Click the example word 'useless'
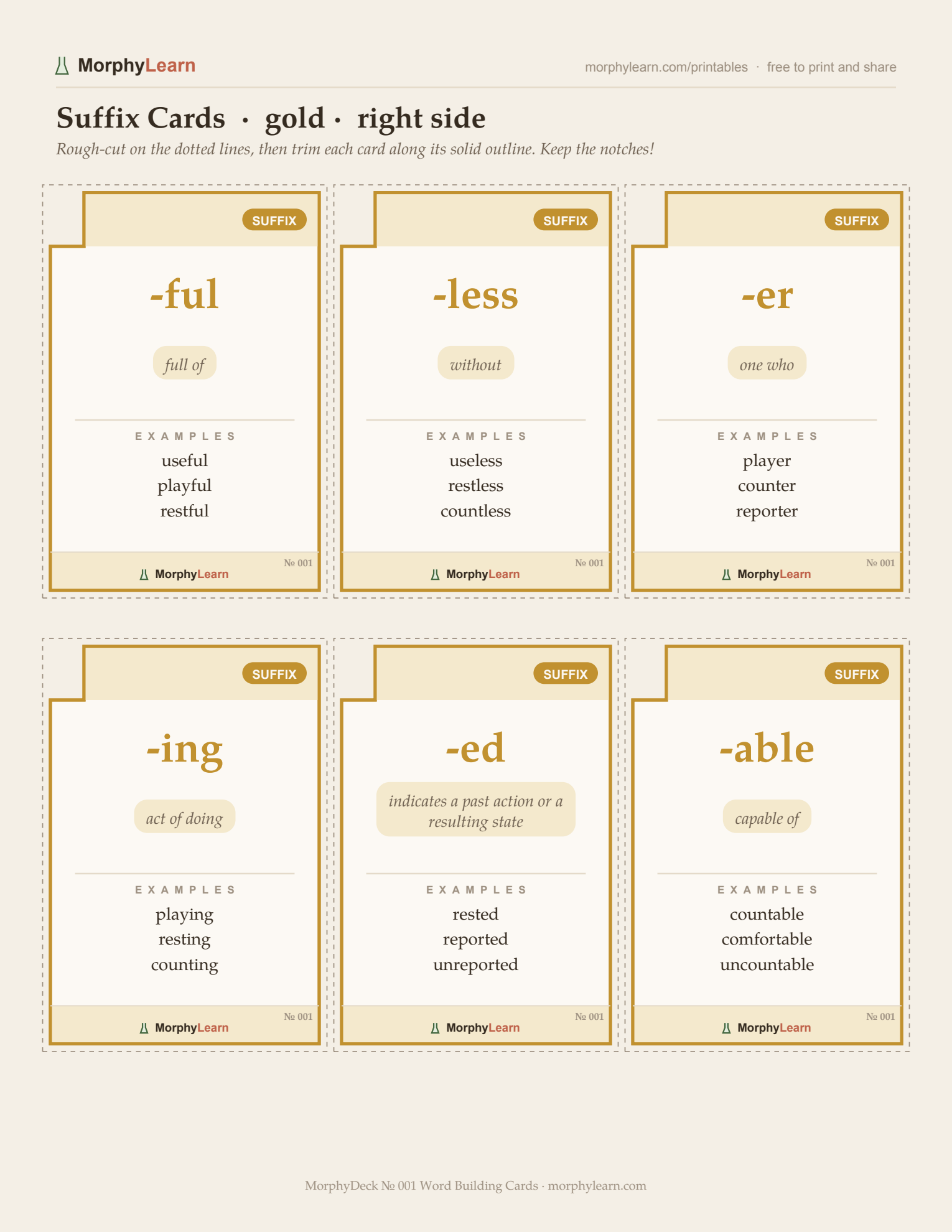The height and width of the screenshot is (1232, 952). 476,461
